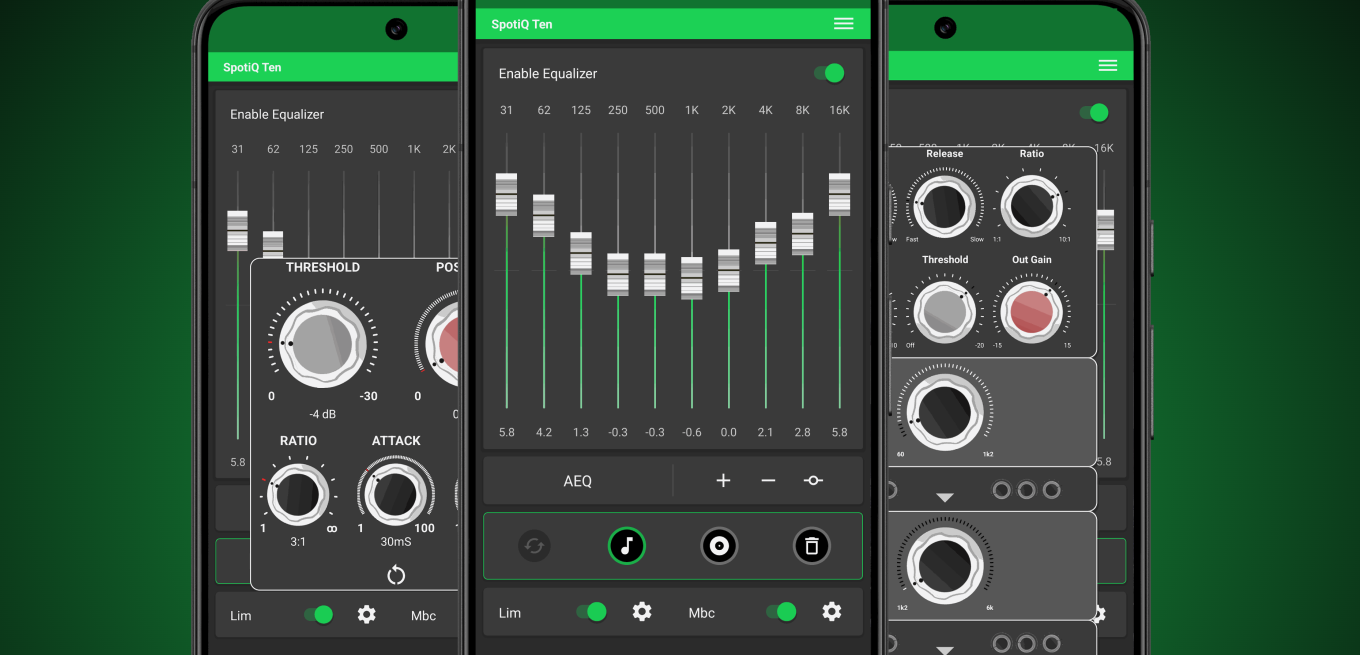The width and height of the screenshot is (1360, 655).
Task: Tap the trash icon to delete preset
Action: click(x=811, y=546)
